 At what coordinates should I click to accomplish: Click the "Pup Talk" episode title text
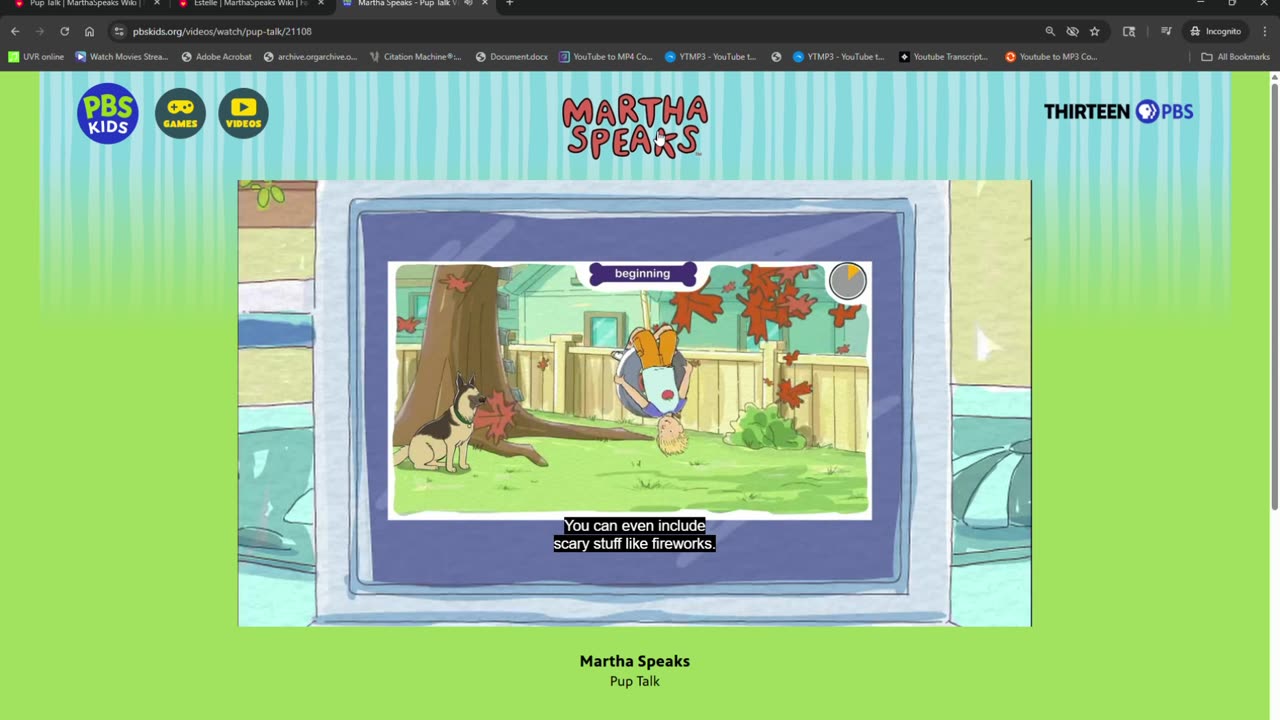[635, 681]
